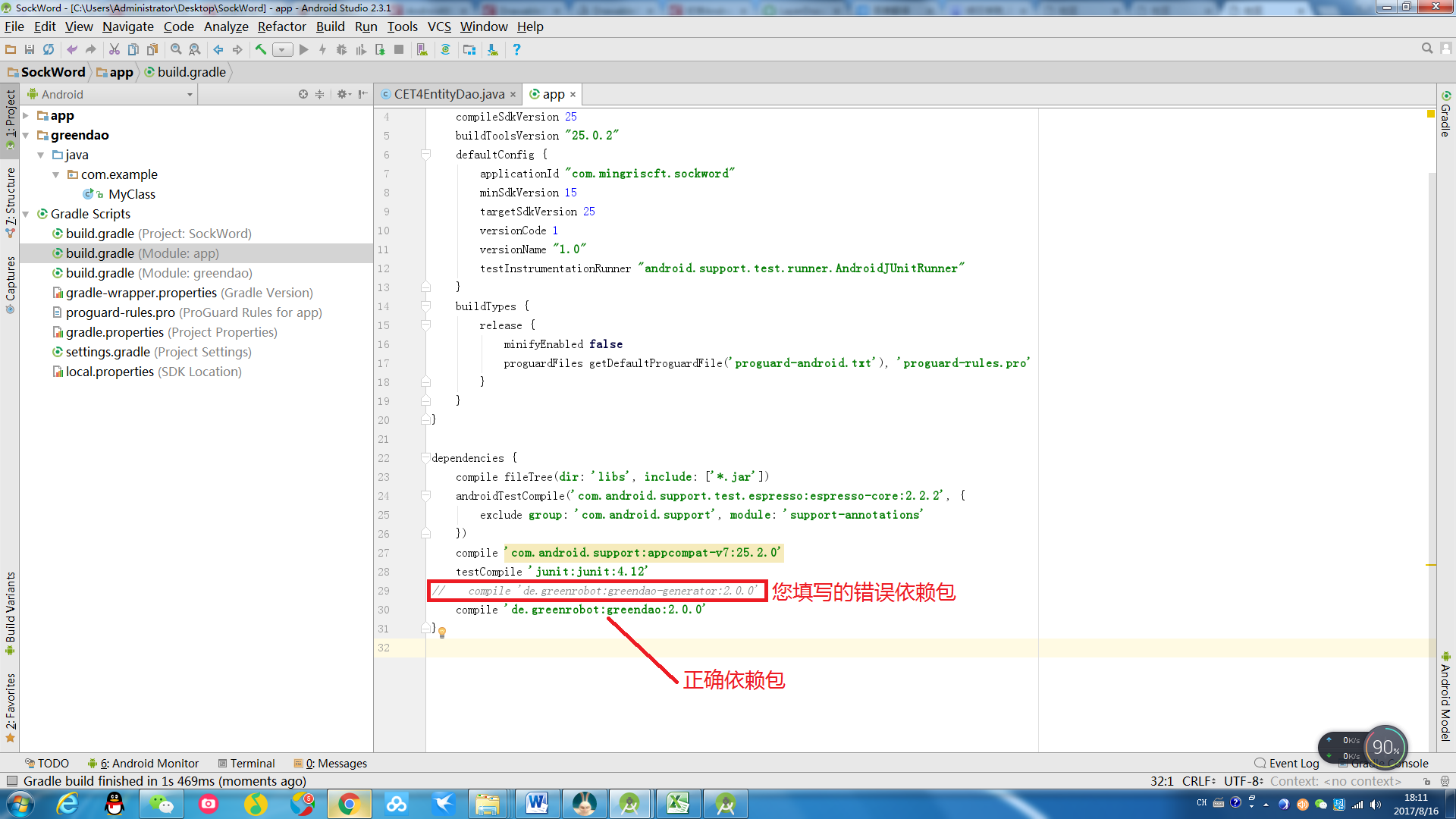Toggle the 1: Project tool window

click(x=10, y=120)
